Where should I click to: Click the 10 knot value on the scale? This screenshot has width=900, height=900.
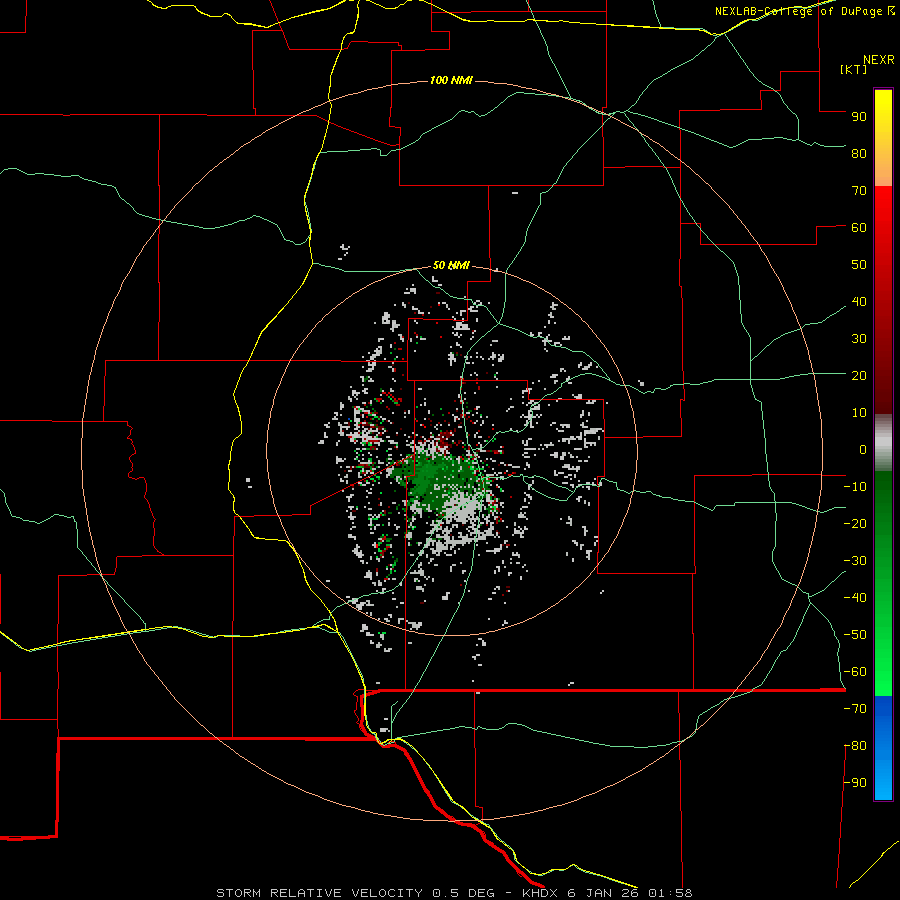tap(859, 413)
